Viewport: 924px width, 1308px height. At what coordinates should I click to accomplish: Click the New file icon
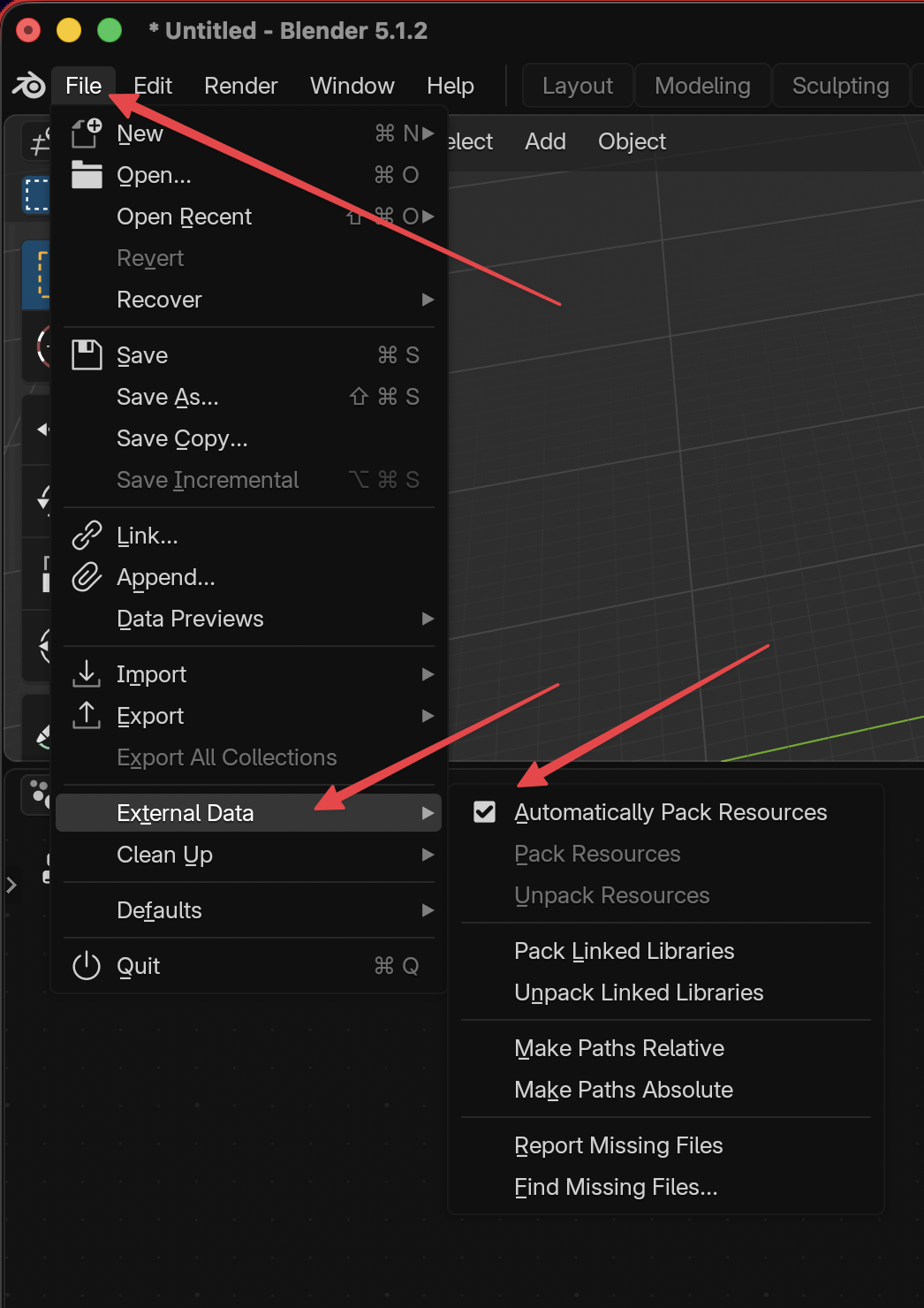point(87,133)
